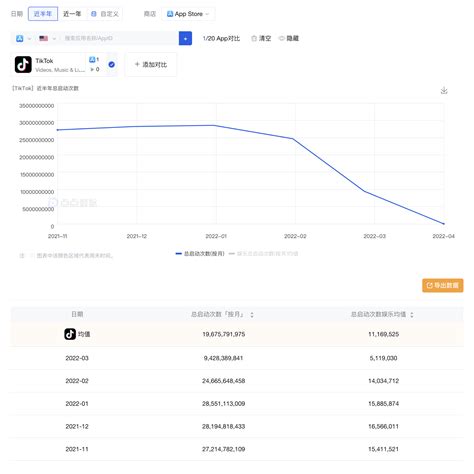Click value 24,665,648,458 in table
Screen dimensions: 474x474
click(224, 381)
